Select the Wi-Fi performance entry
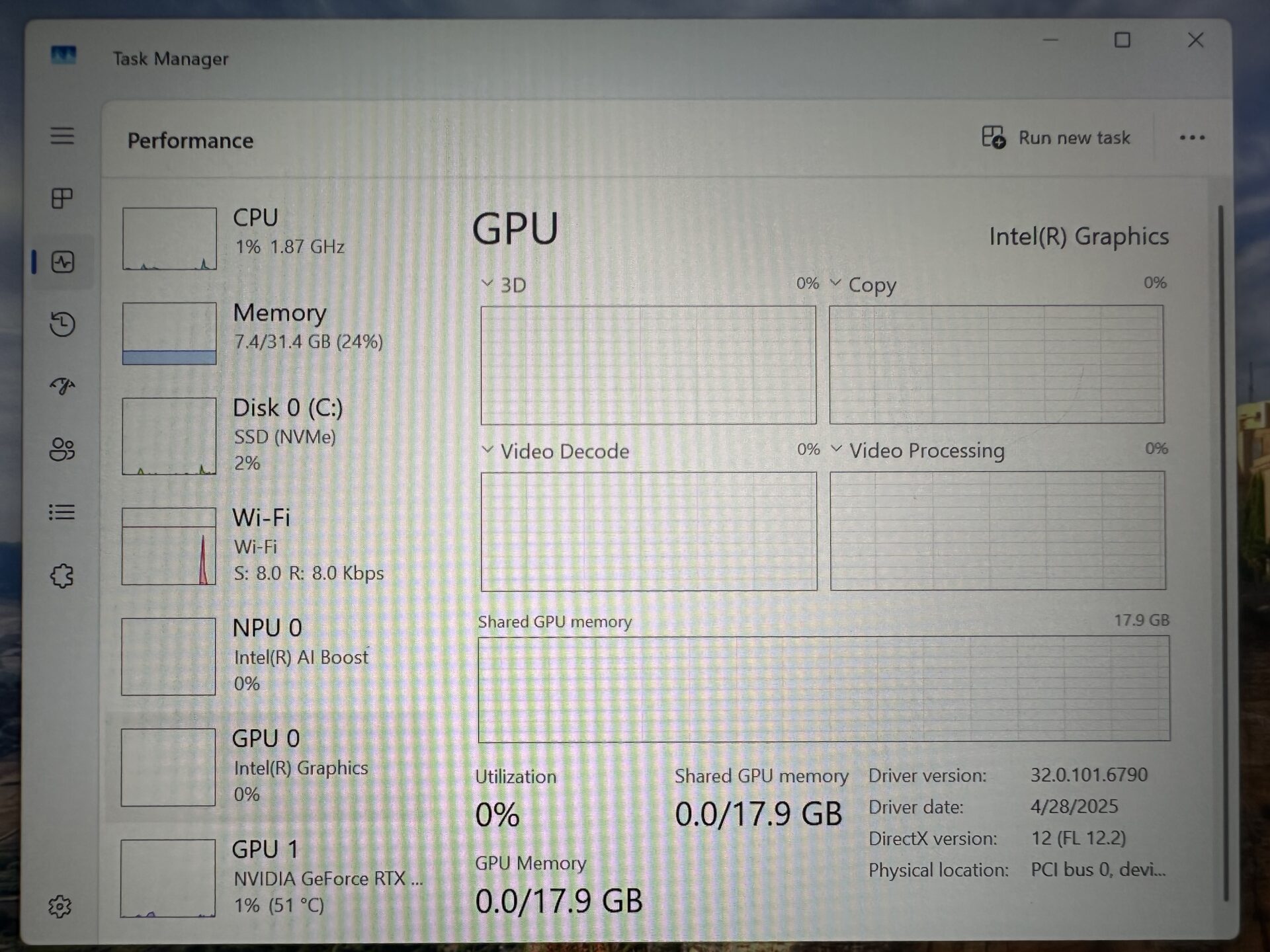The width and height of the screenshot is (1270, 952). [265, 545]
